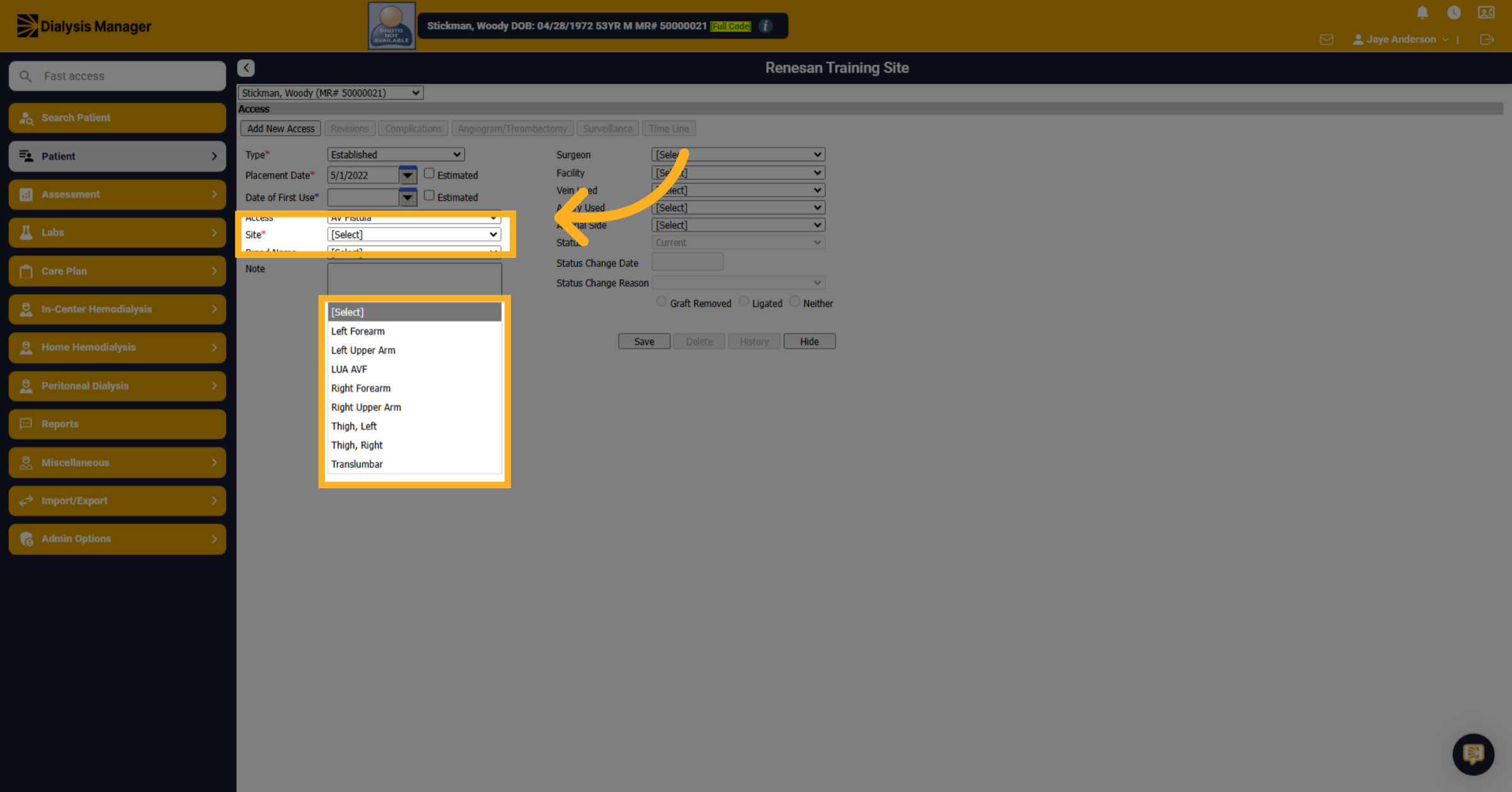Image resolution: width=1512 pixels, height=792 pixels.
Task: Click the Add New Access tab
Action: [x=280, y=129]
